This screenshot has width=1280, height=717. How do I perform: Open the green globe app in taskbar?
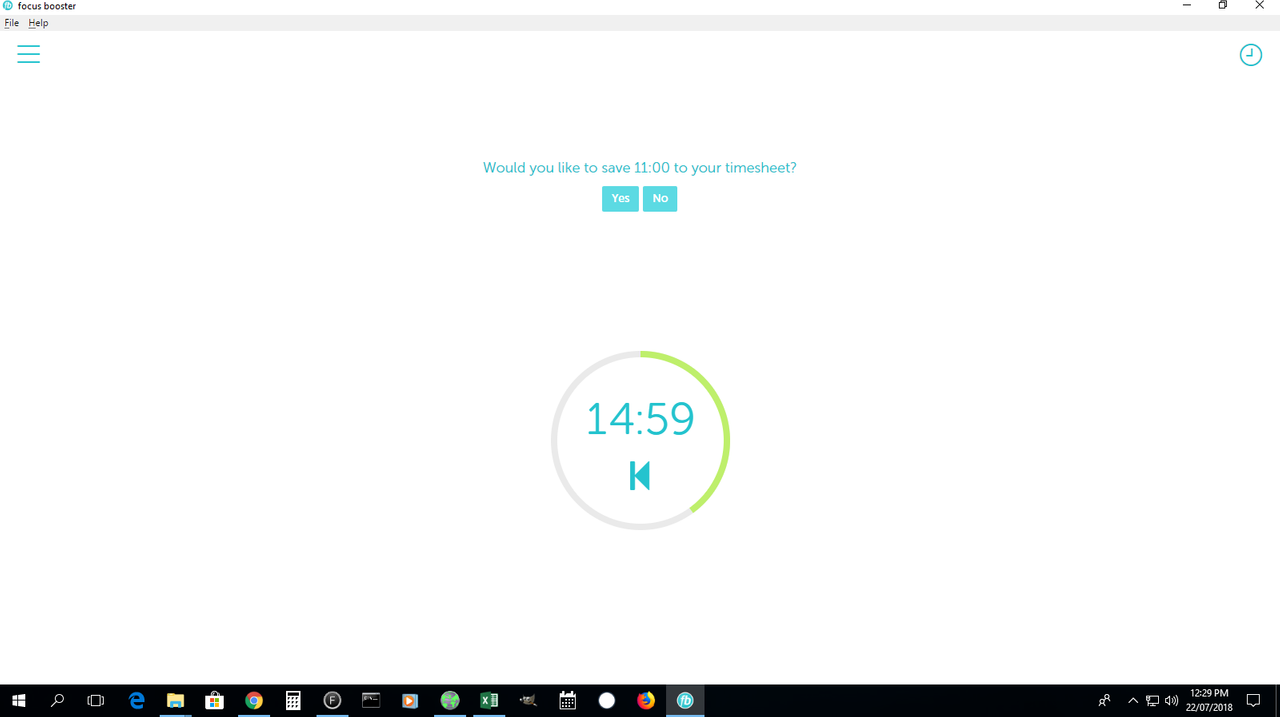coord(450,701)
